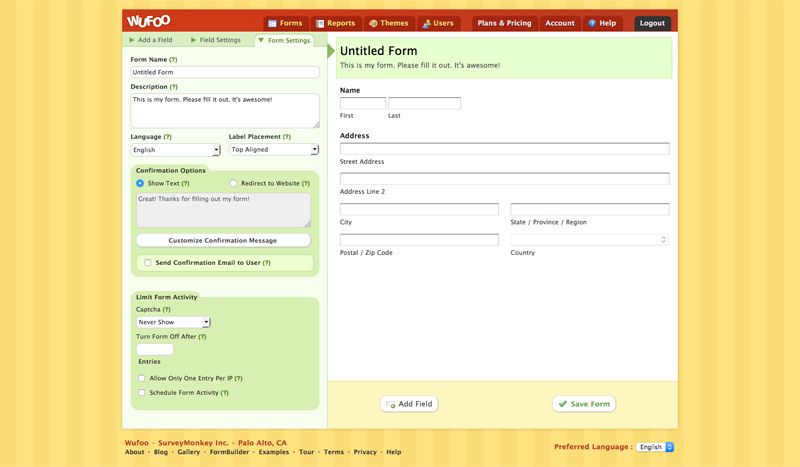800x467 pixels.
Task: Open the Account page
Action: pyautogui.click(x=560, y=23)
